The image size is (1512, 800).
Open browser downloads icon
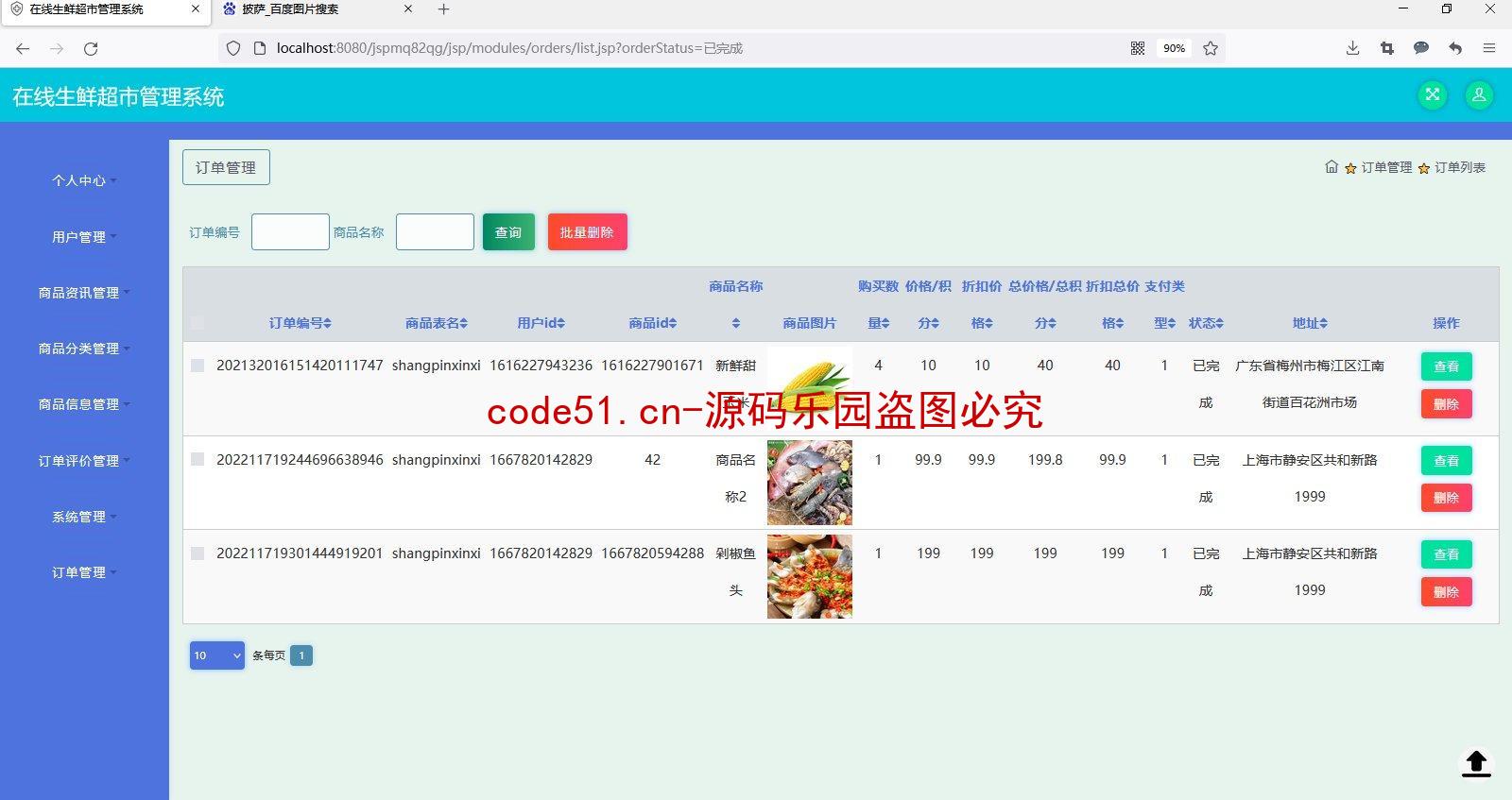[1352, 48]
